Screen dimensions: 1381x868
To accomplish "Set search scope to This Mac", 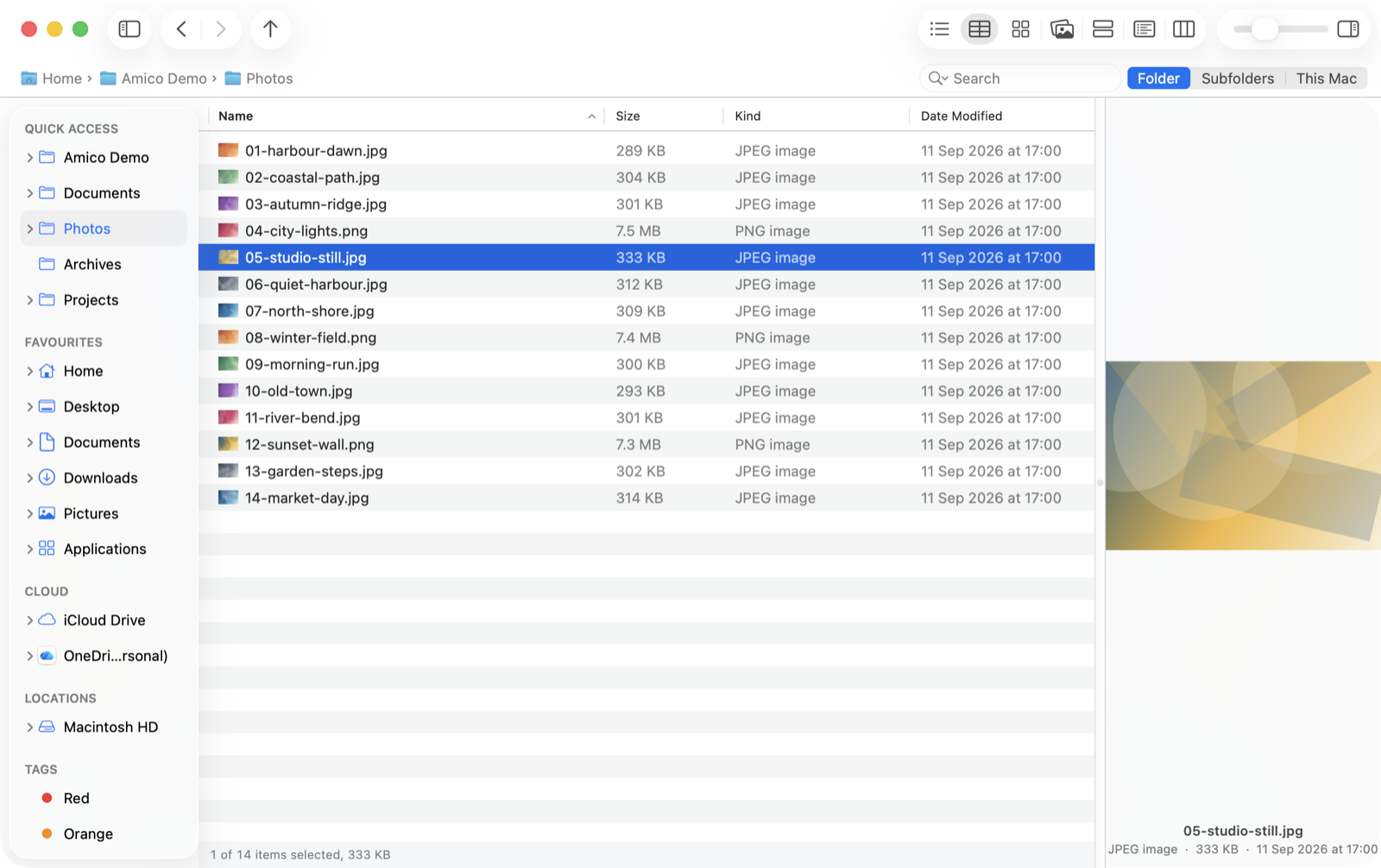I will coord(1326,79).
